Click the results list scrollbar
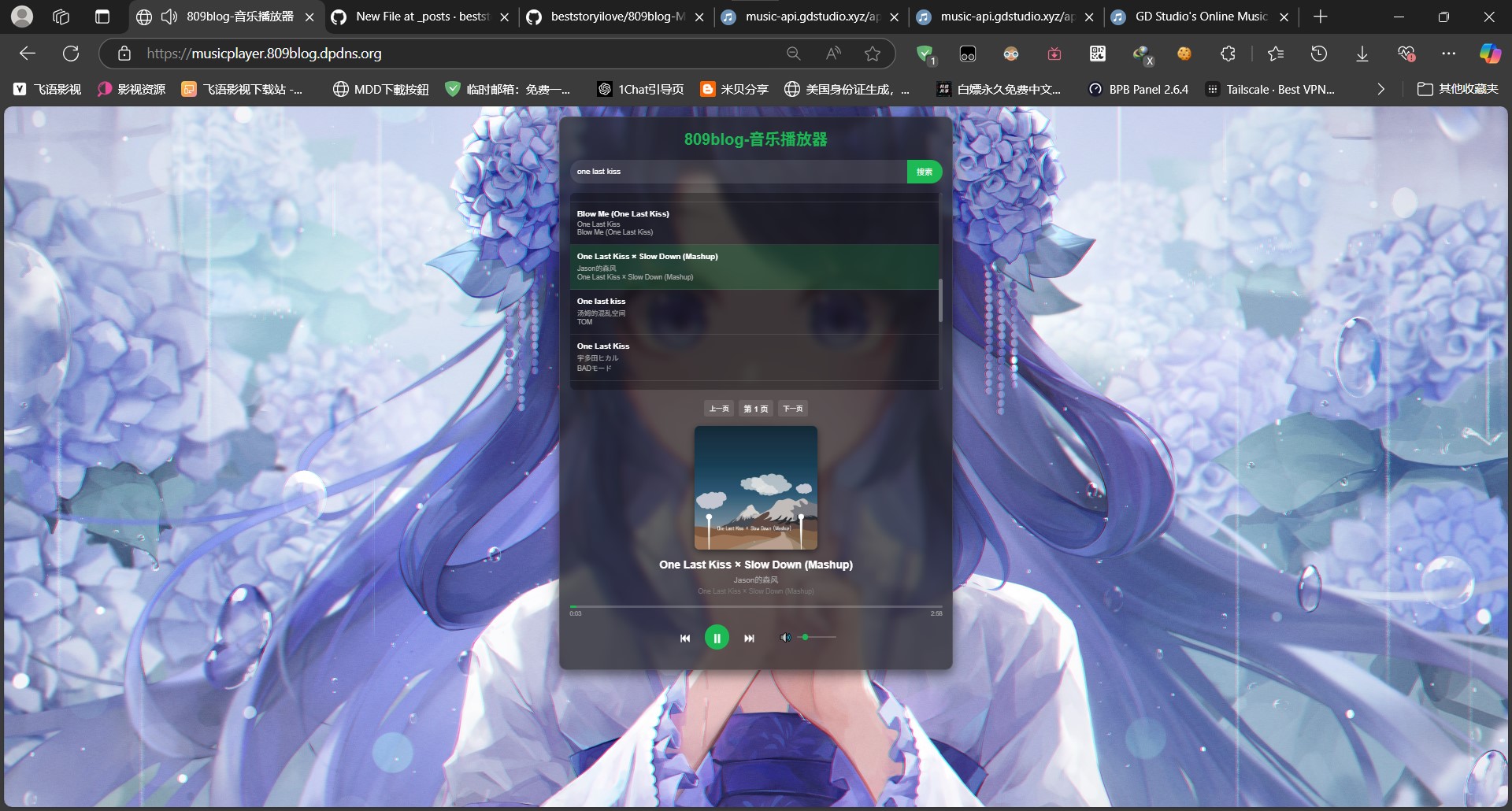Image resolution: width=1512 pixels, height=811 pixels. 940,299
